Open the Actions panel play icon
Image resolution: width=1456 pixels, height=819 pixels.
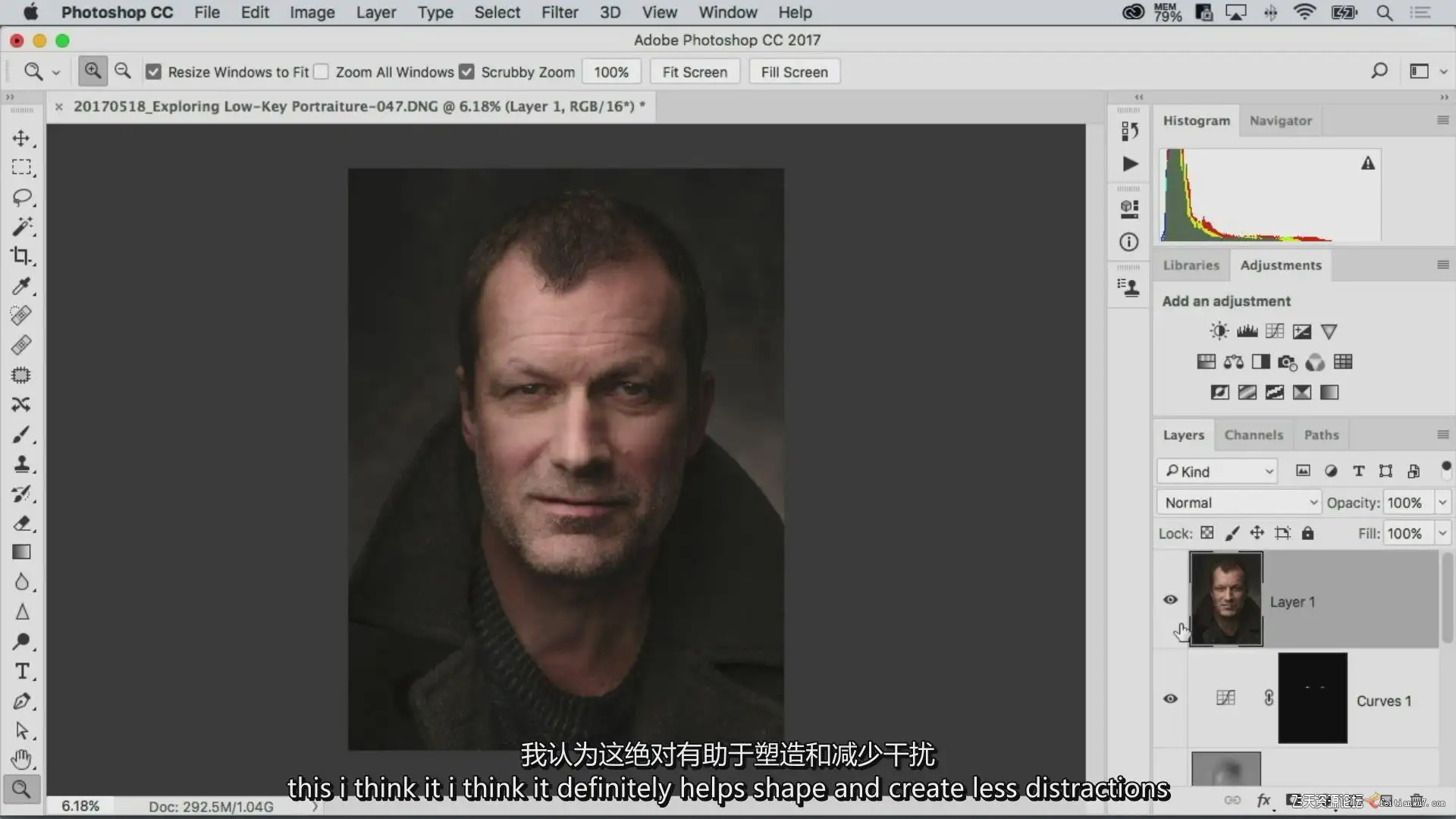tap(1130, 164)
